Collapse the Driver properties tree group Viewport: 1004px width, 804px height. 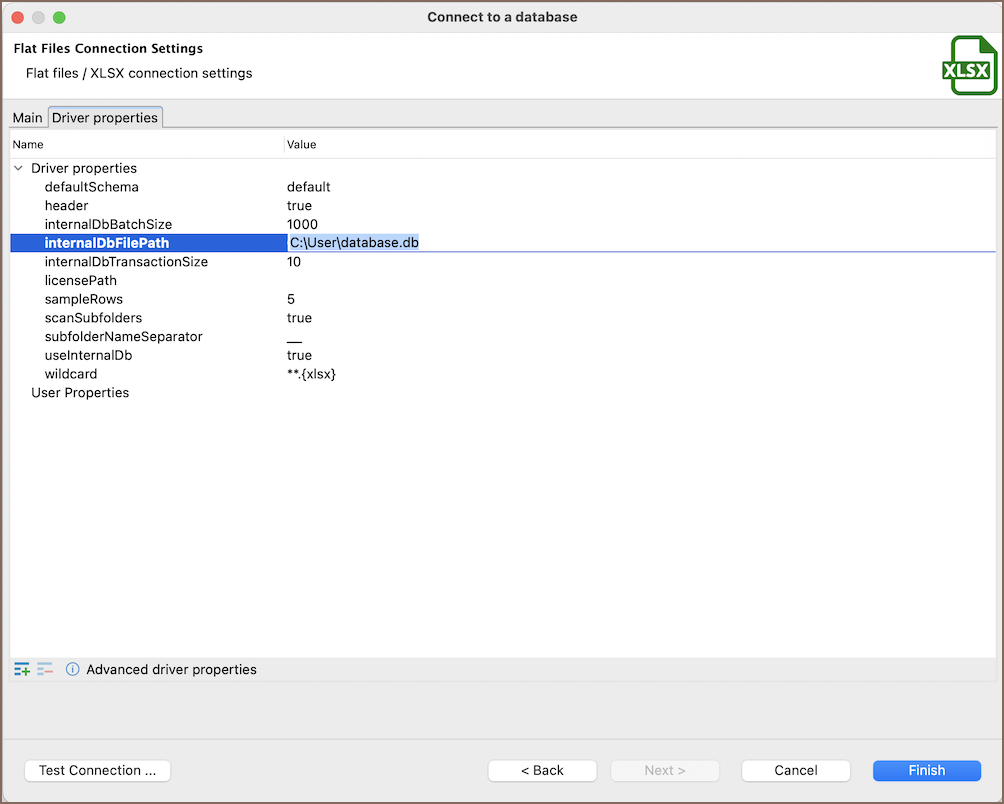[19, 168]
